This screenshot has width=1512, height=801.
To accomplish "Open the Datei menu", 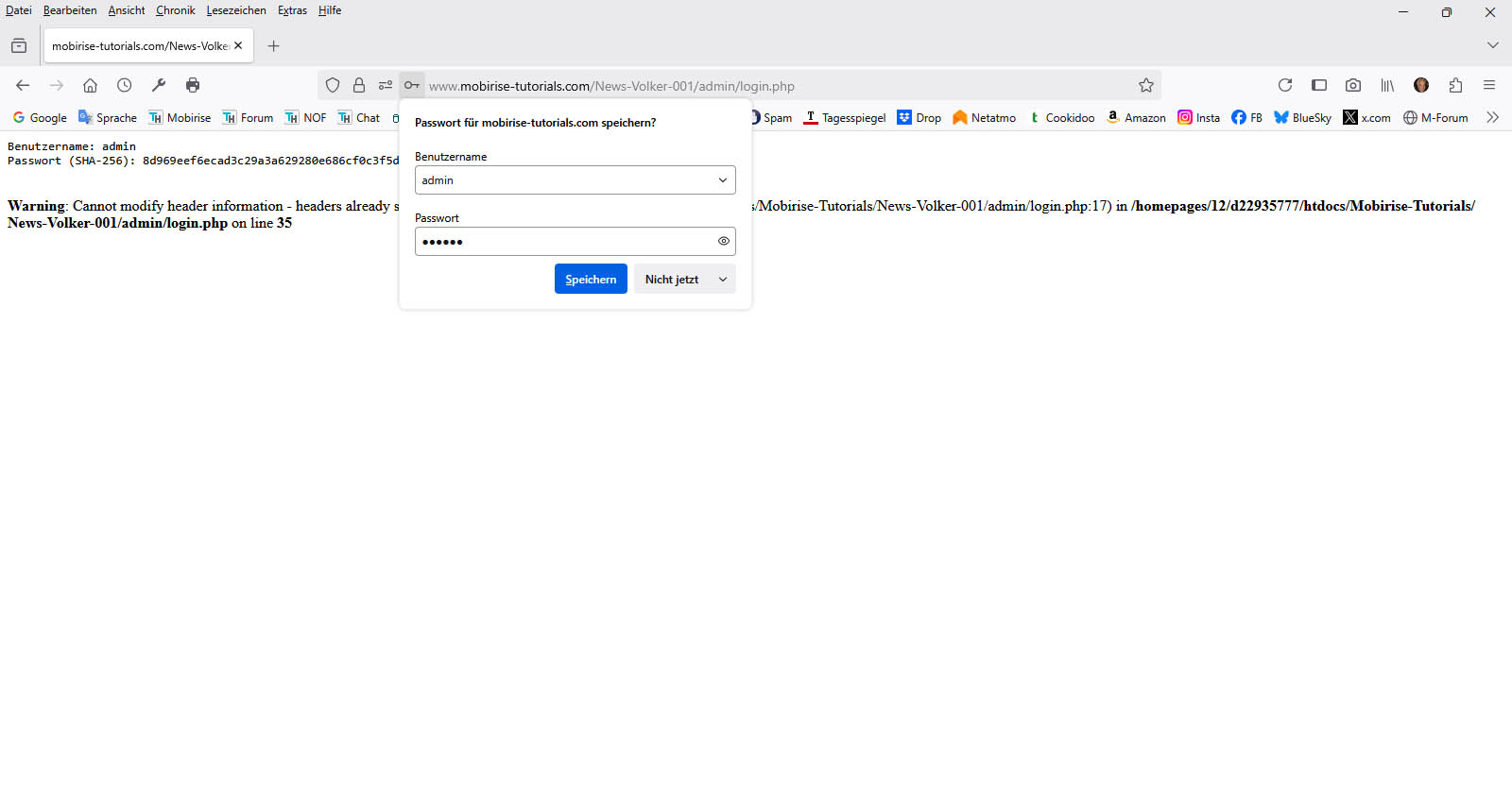I will pyautogui.click(x=19, y=10).
